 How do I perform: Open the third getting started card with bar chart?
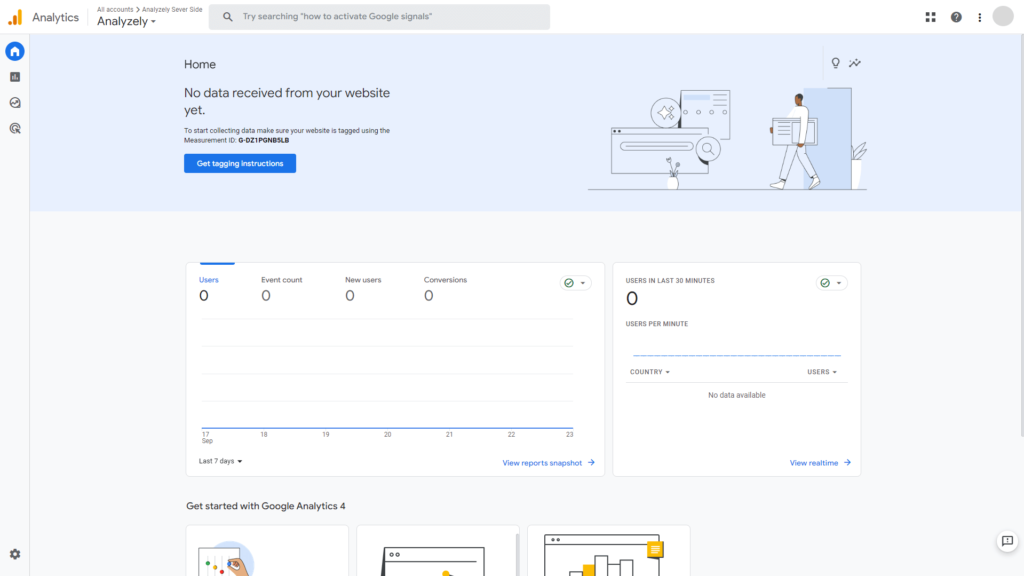[x=609, y=551]
